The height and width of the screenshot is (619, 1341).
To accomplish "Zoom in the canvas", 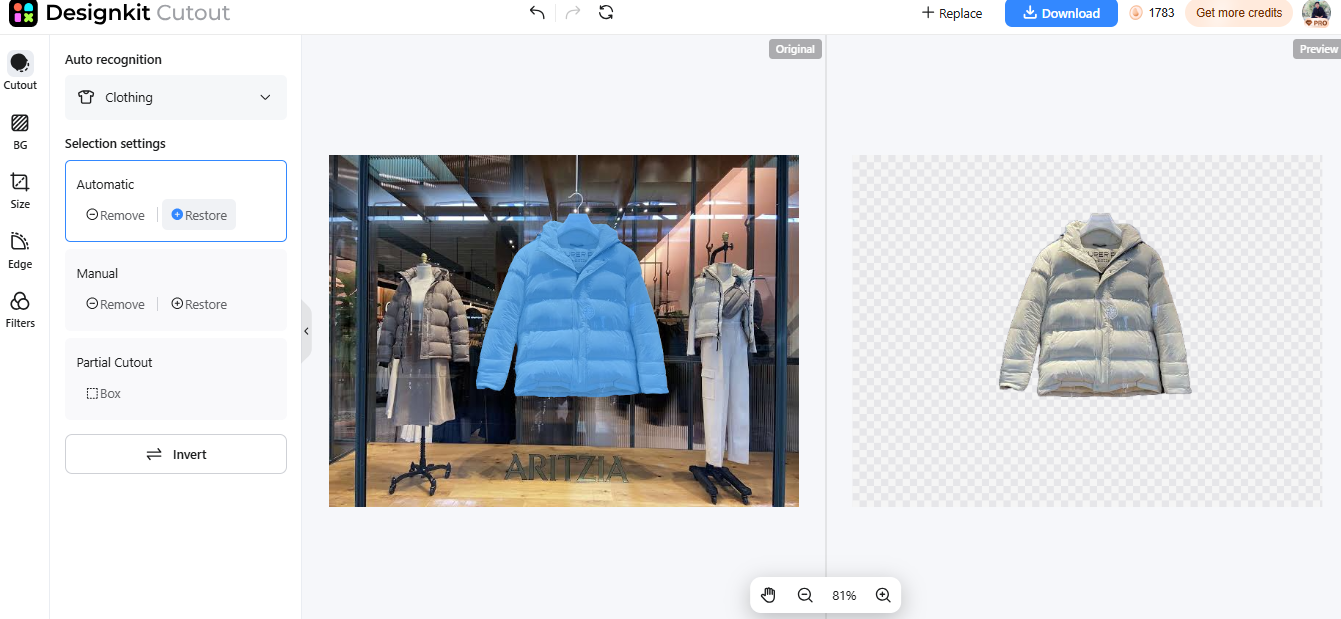I will pyautogui.click(x=883, y=595).
